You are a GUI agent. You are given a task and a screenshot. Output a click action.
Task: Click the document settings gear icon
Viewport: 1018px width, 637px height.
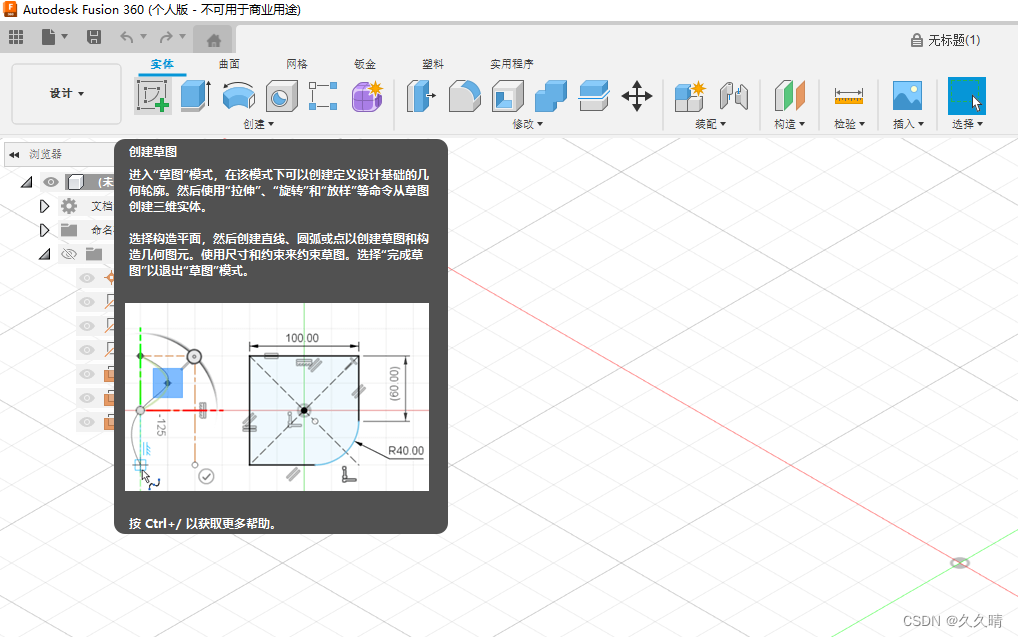(69, 206)
